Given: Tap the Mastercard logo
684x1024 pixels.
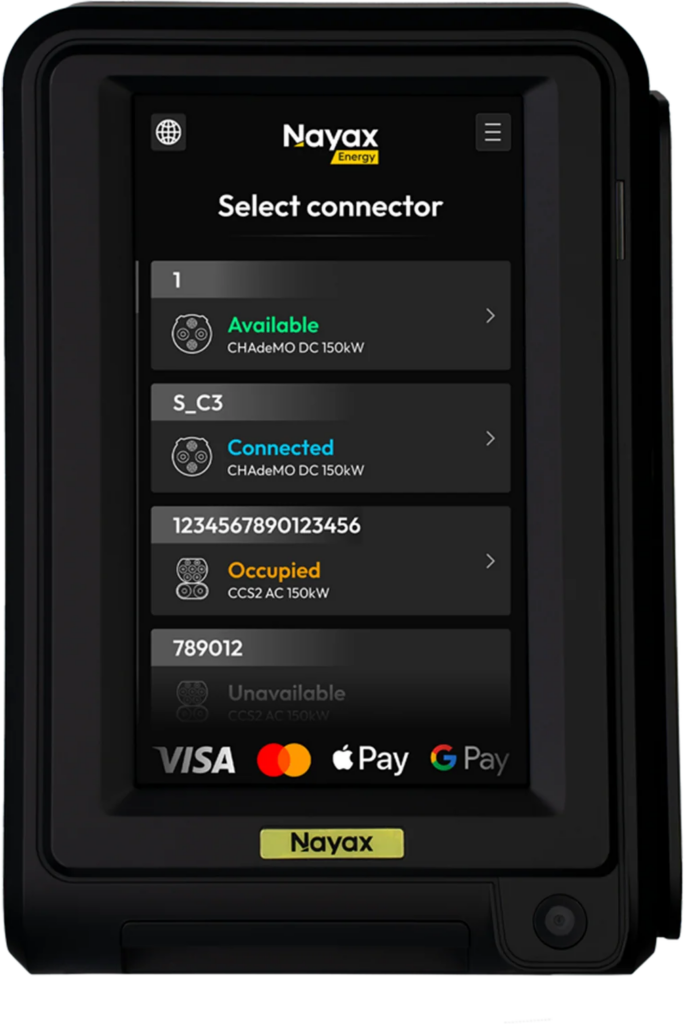Looking at the screenshot, I should [x=284, y=760].
